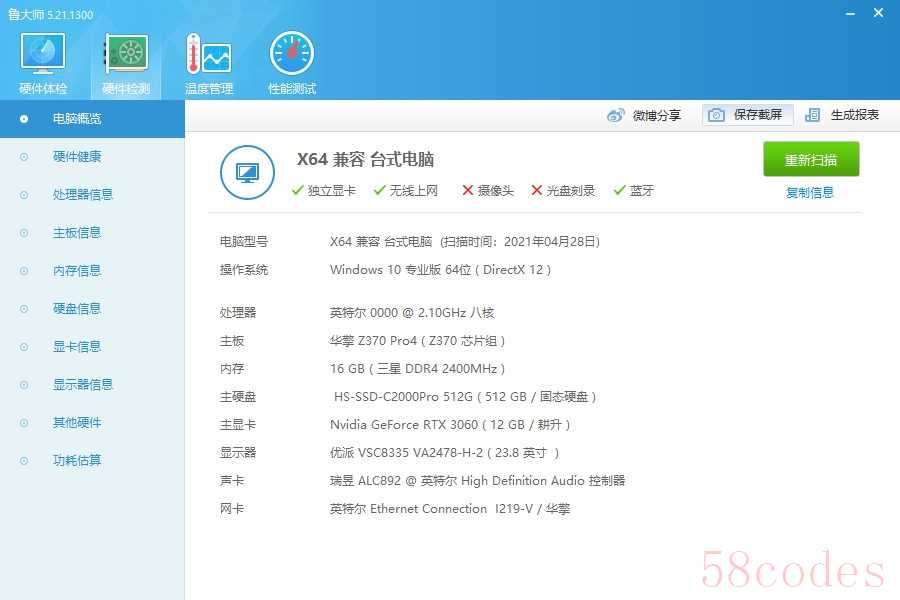900x600 pixels.
Task: Click the desktop computer monitor icon
Action: (x=247, y=172)
